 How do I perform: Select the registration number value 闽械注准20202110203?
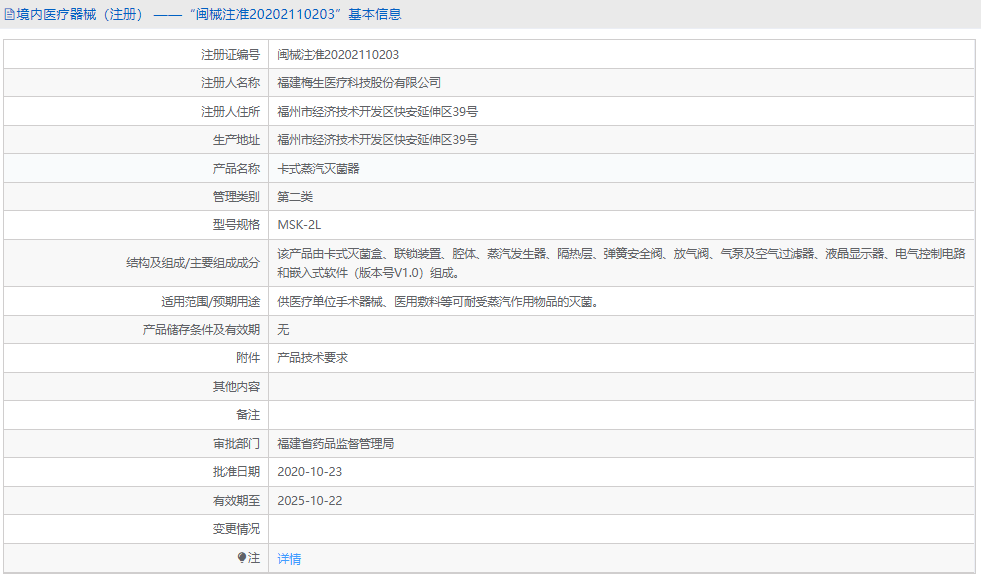[338, 55]
